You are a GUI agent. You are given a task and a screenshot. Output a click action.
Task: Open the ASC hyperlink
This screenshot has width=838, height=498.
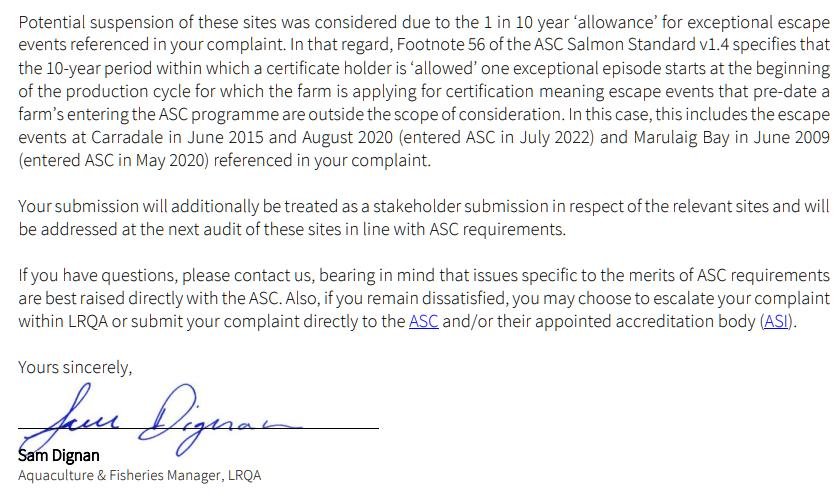point(423,321)
